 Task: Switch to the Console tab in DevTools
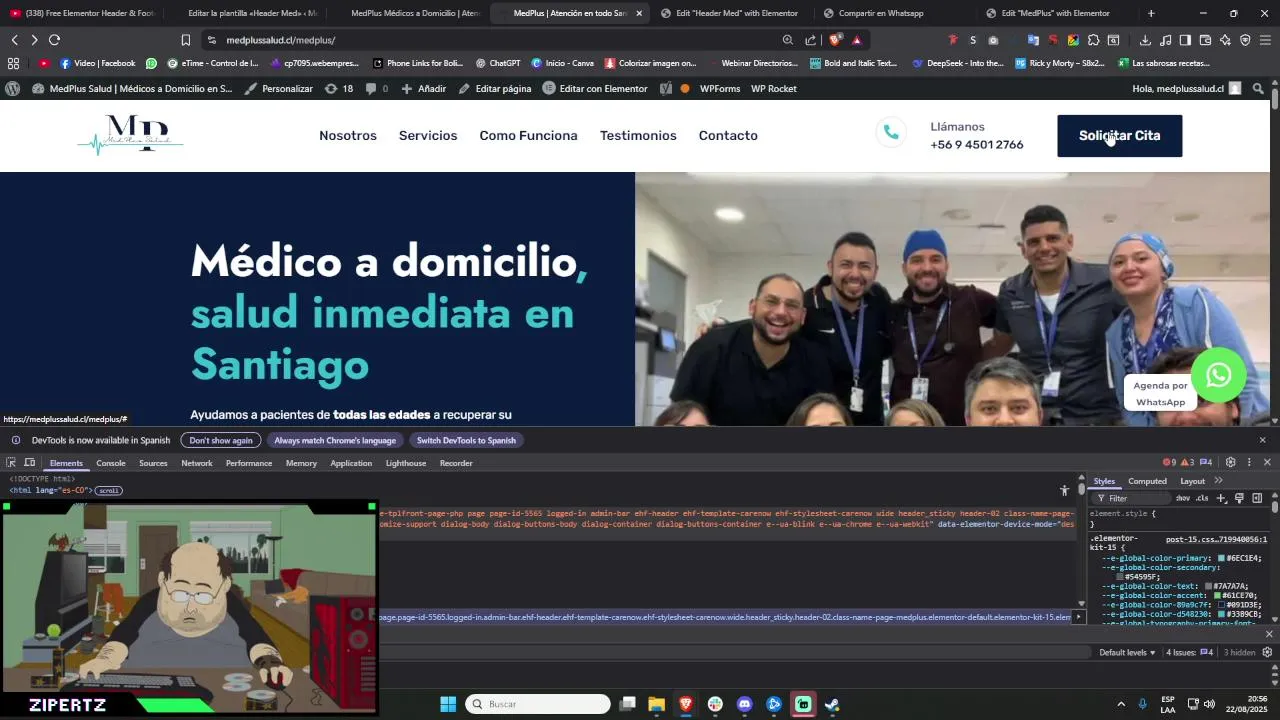pos(111,463)
